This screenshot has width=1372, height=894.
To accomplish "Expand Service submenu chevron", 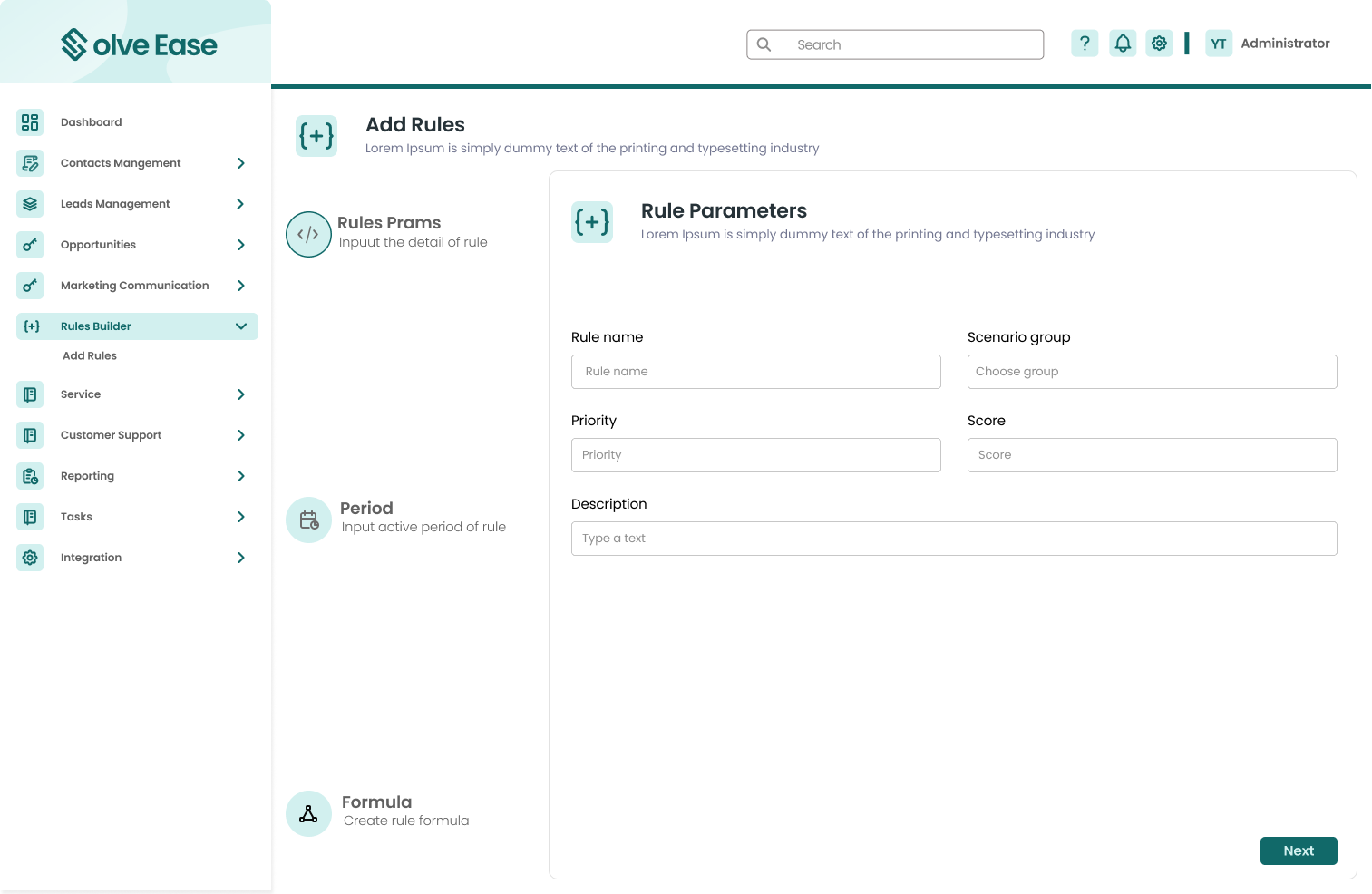I will 240,394.
